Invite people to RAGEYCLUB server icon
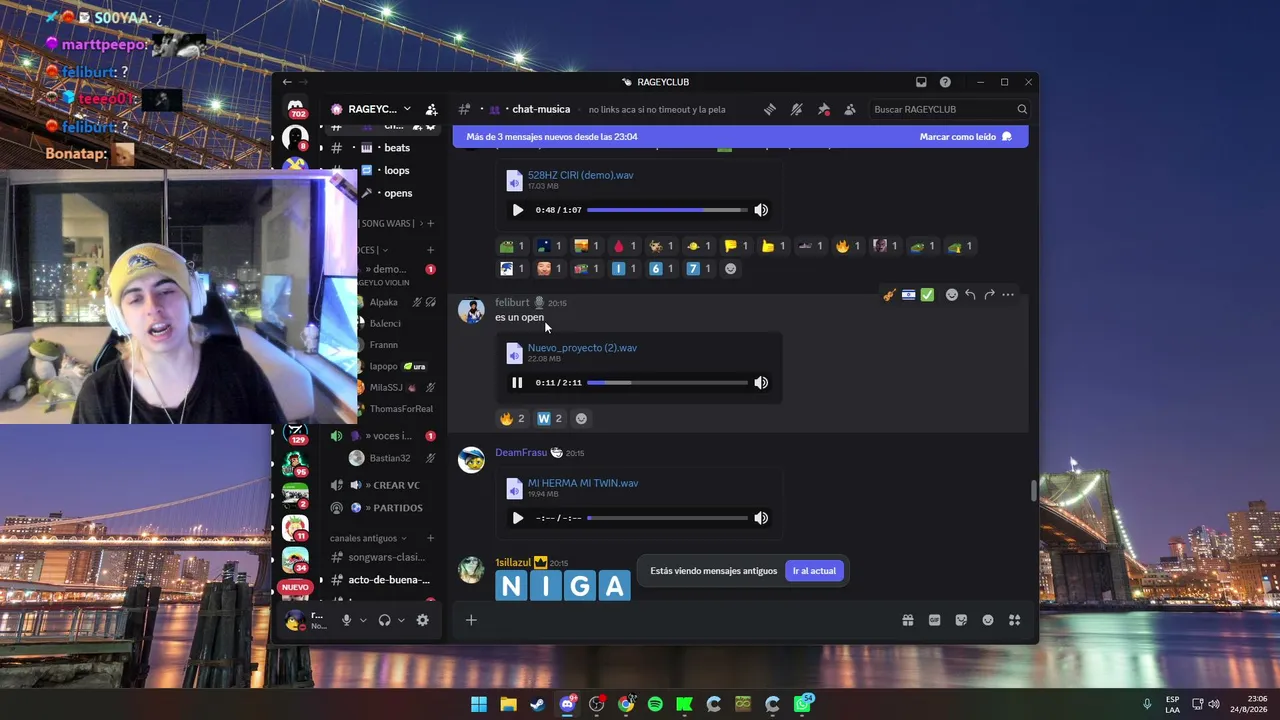 pos(431,109)
